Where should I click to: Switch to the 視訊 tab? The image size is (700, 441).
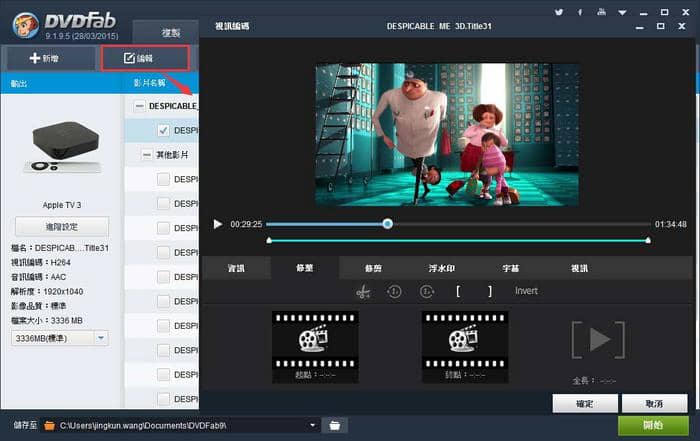point(579,268)
